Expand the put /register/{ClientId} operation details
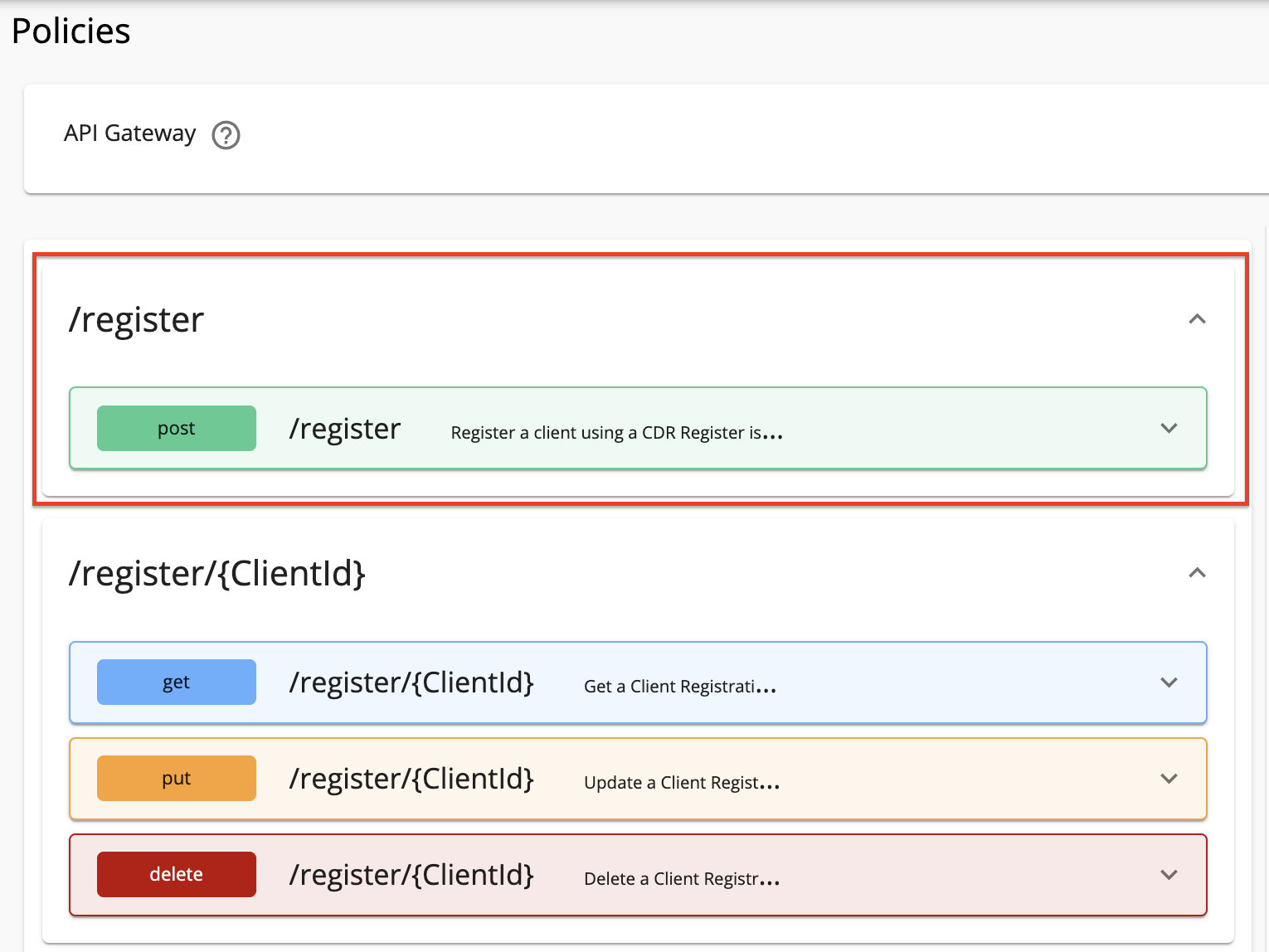Screen dimensions: 1269x952 (x=1169, y=779)
